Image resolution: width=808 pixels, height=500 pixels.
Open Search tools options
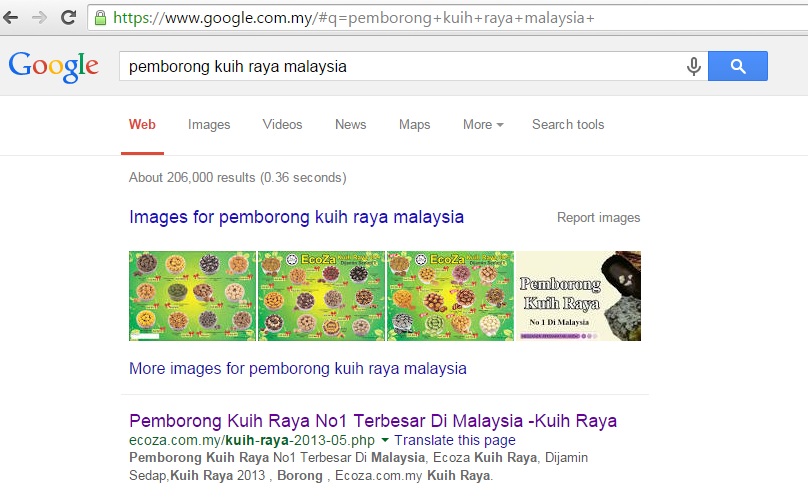point(568,125)
